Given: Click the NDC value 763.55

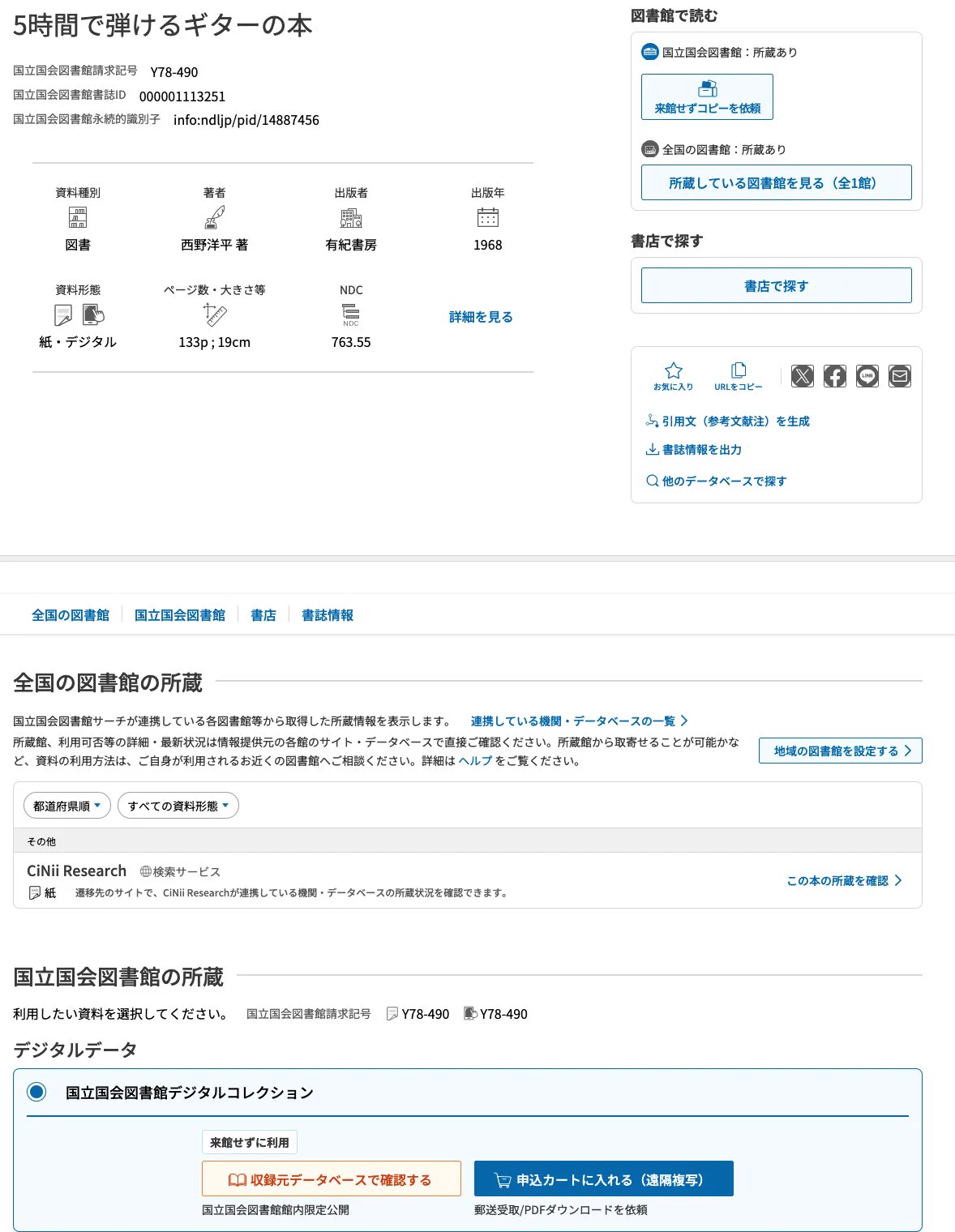Looking at the screenshot, I should (351, 342).
